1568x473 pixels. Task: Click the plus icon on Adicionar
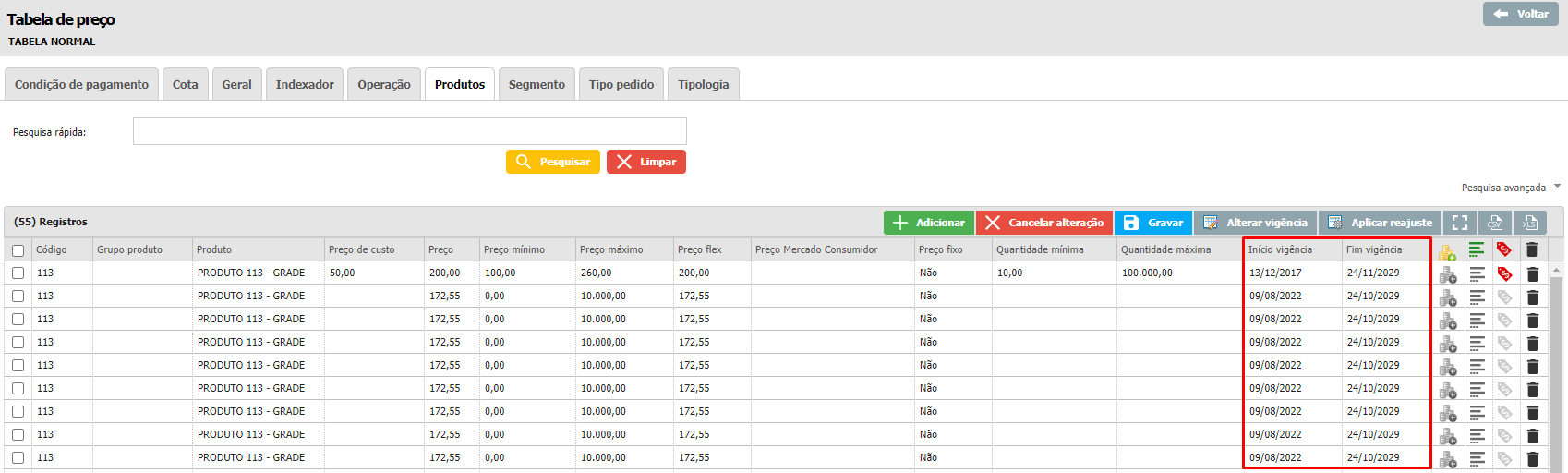900,223
